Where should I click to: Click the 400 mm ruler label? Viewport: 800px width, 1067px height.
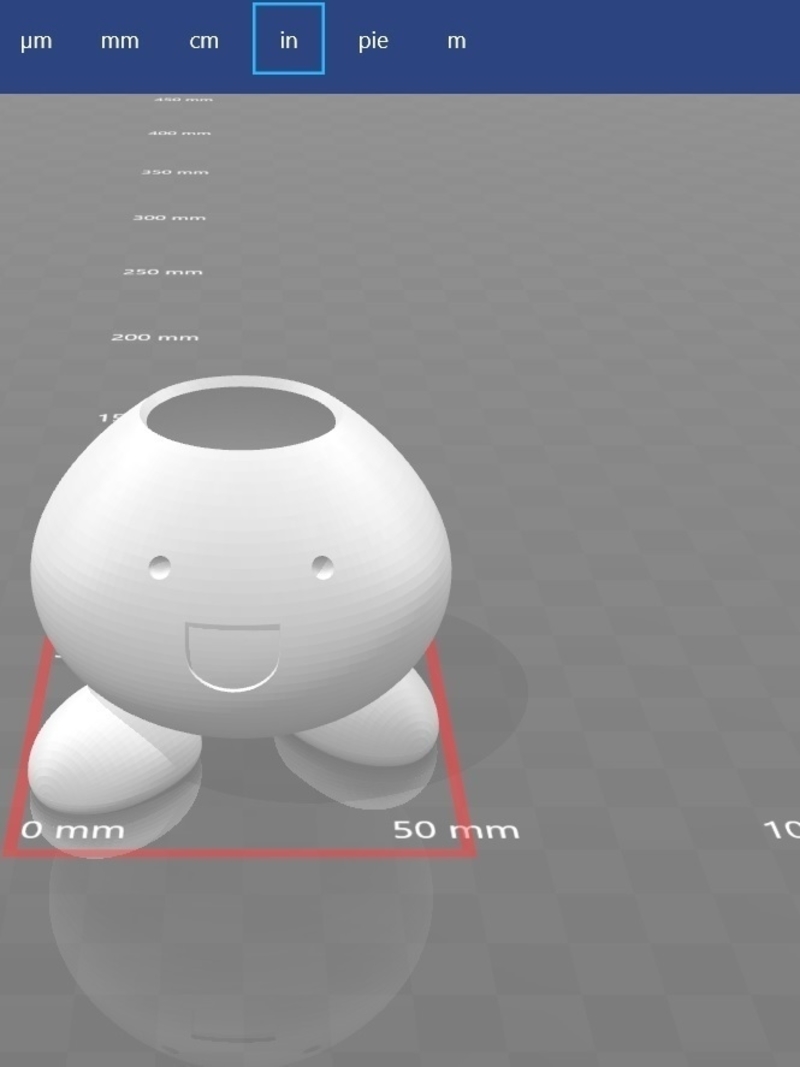[180, 133]
